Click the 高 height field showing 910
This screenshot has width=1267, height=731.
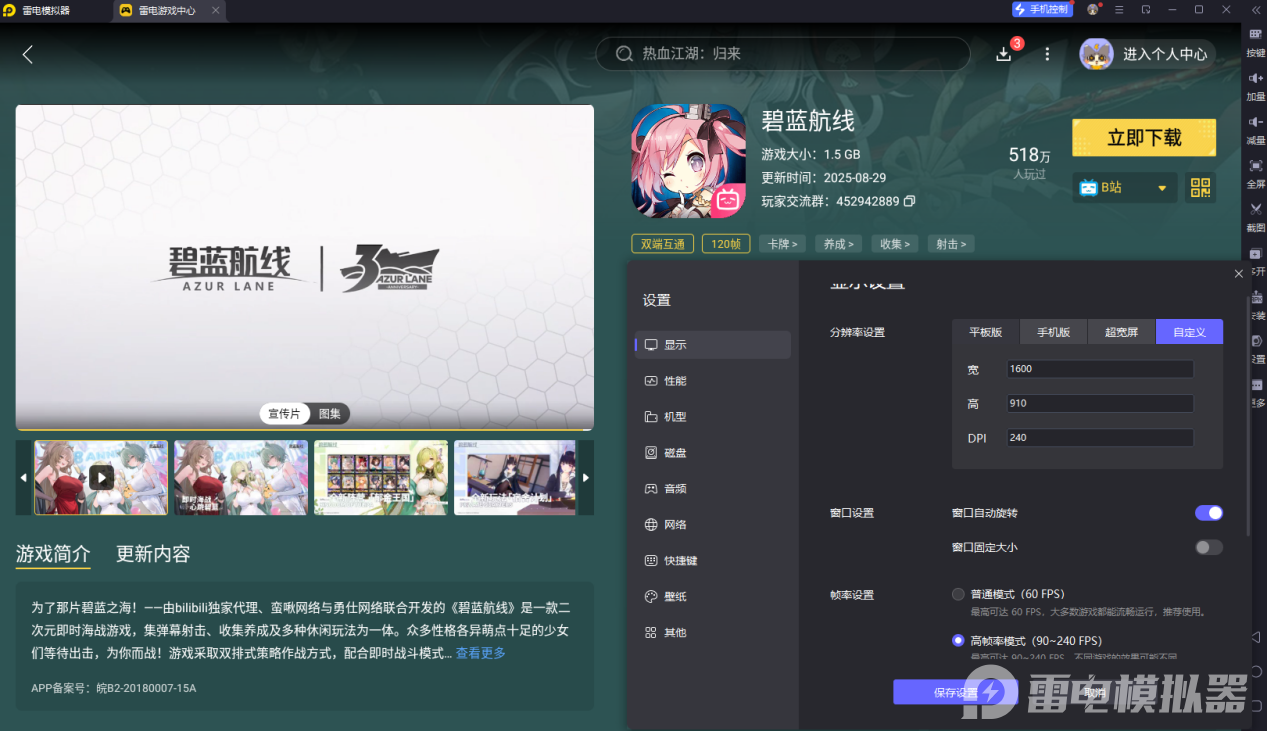point(1100,404)
